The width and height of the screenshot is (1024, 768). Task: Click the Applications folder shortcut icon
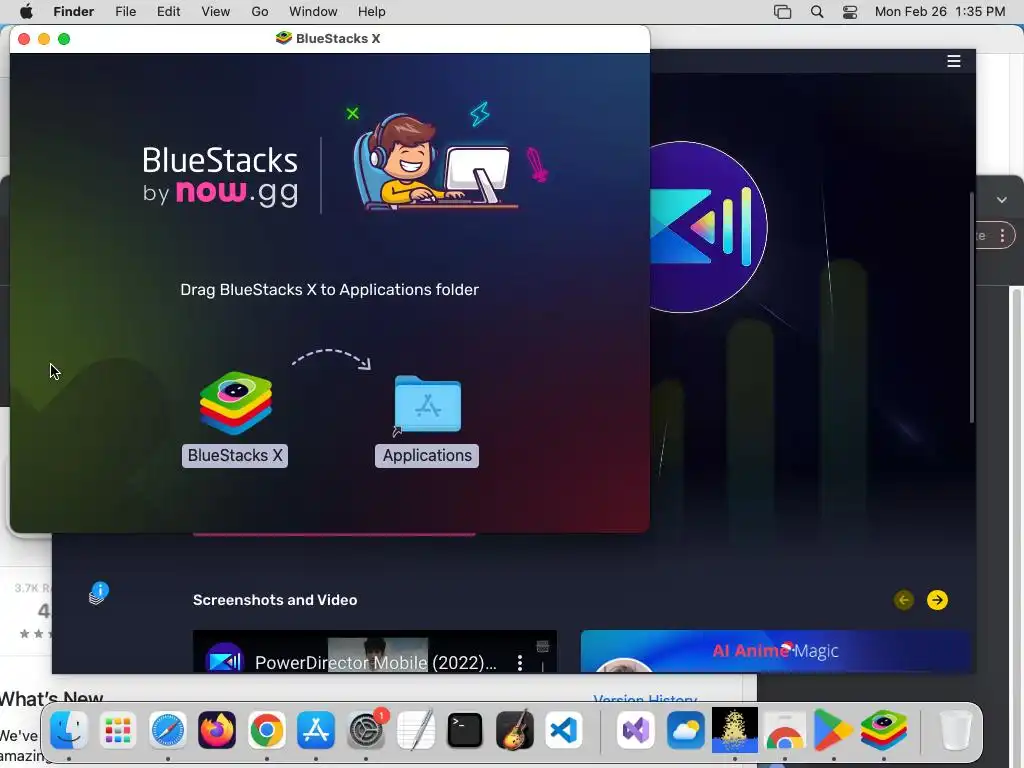click(x=427, y=404)
